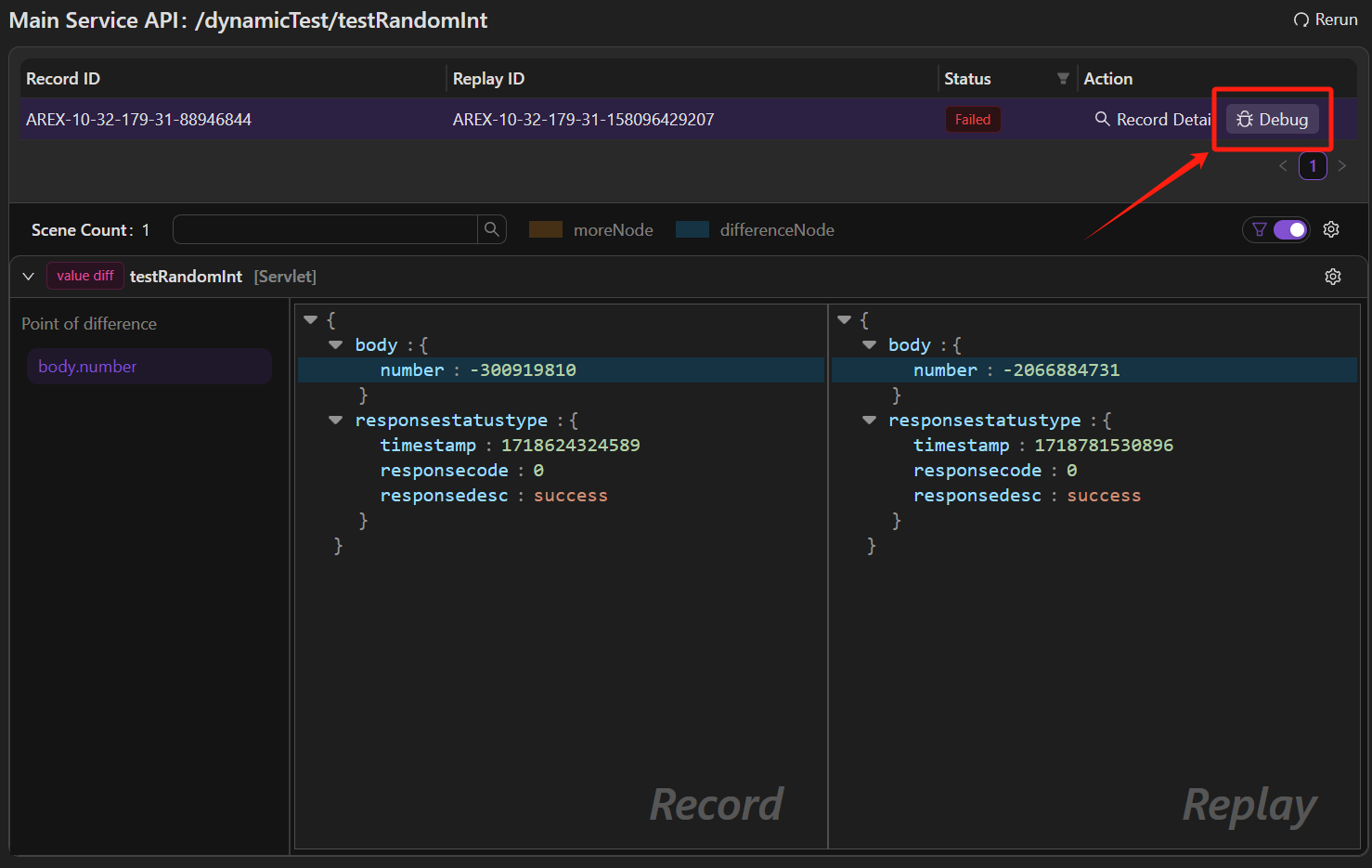Select page 1 in pagination
1372x868 pixels.
1313,166
